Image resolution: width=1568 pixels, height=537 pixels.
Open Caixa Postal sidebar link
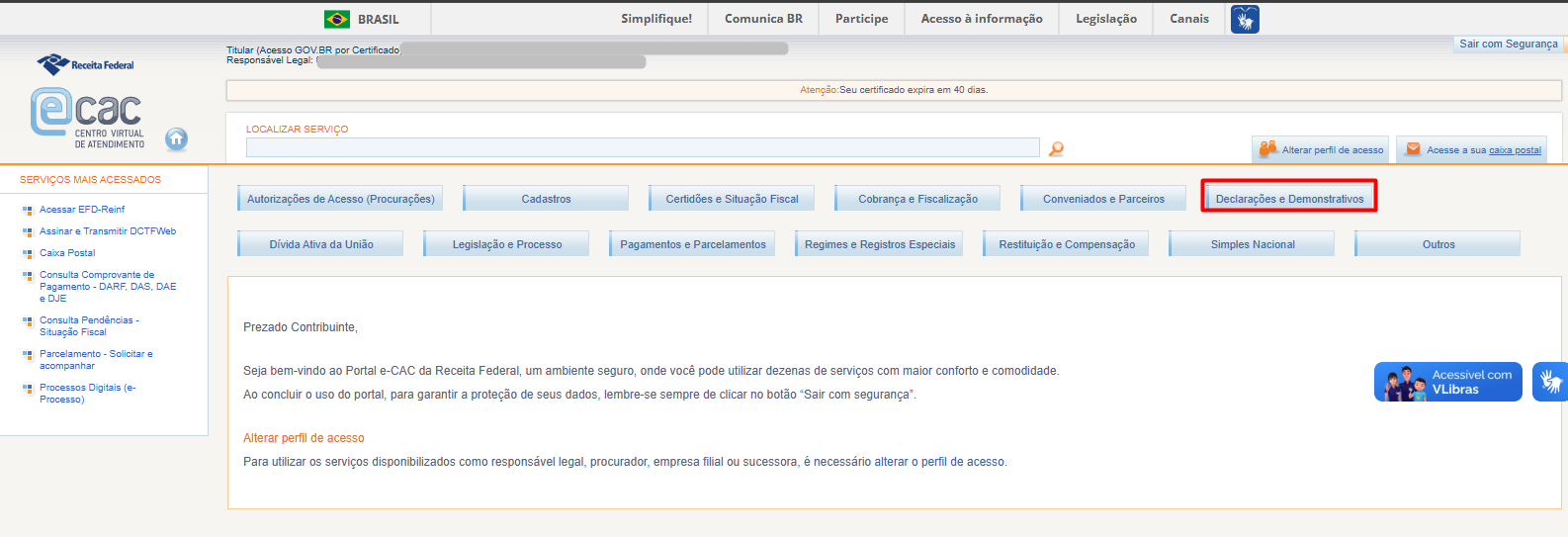[x=67, y=253]
